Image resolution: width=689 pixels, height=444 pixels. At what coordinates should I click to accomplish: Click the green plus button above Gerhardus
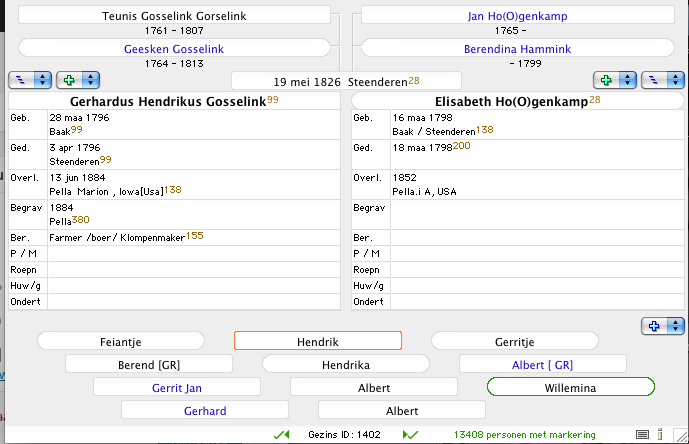[x=70, y=80]
